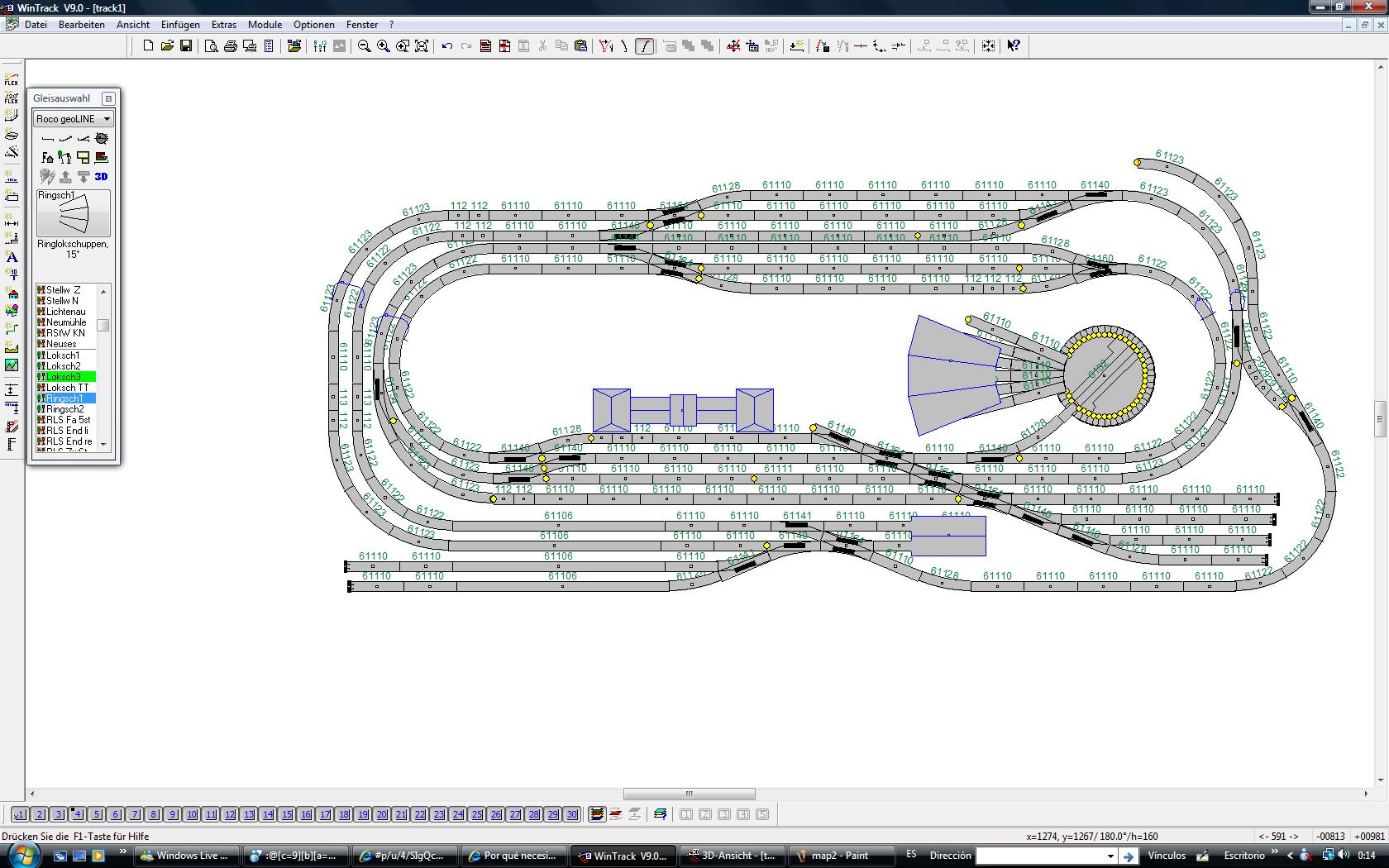The height and width of the screenshot is (868, 1389).
Task: Click vertical scrollbar thumb at right edge
Action: coord(1380,418)
